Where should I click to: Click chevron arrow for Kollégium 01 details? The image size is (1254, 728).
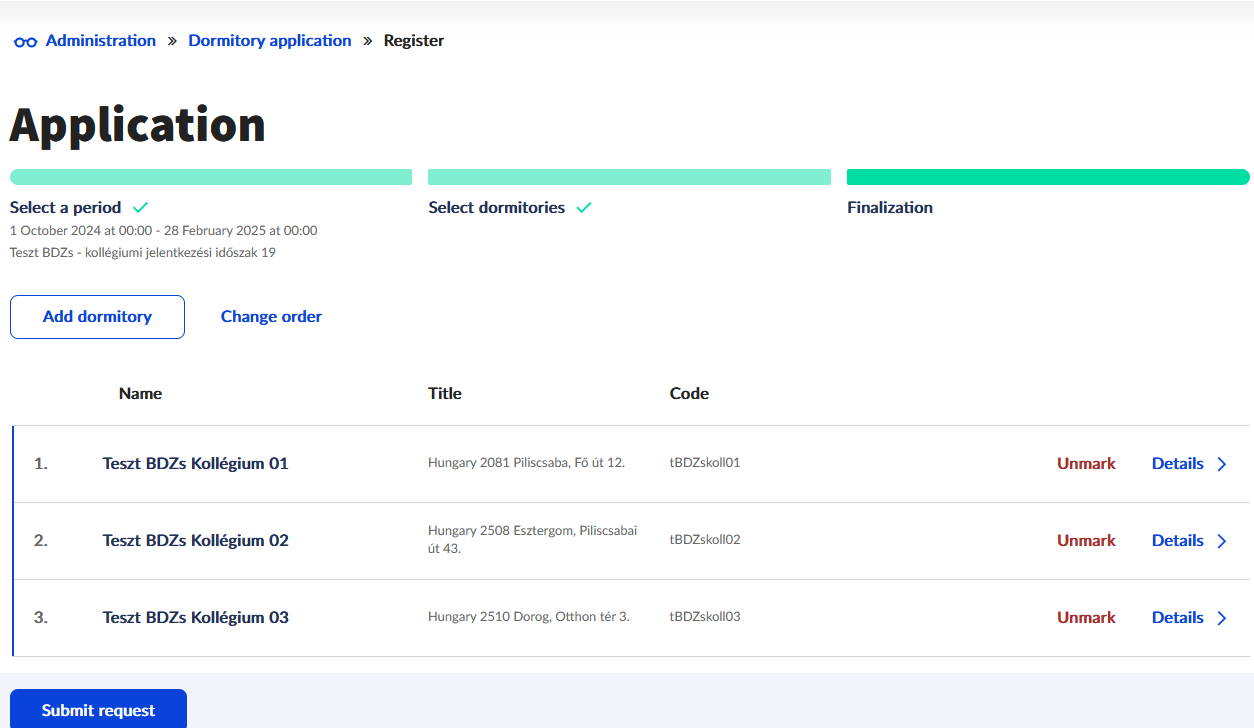pyautogui.click(x=1222, y=464)
